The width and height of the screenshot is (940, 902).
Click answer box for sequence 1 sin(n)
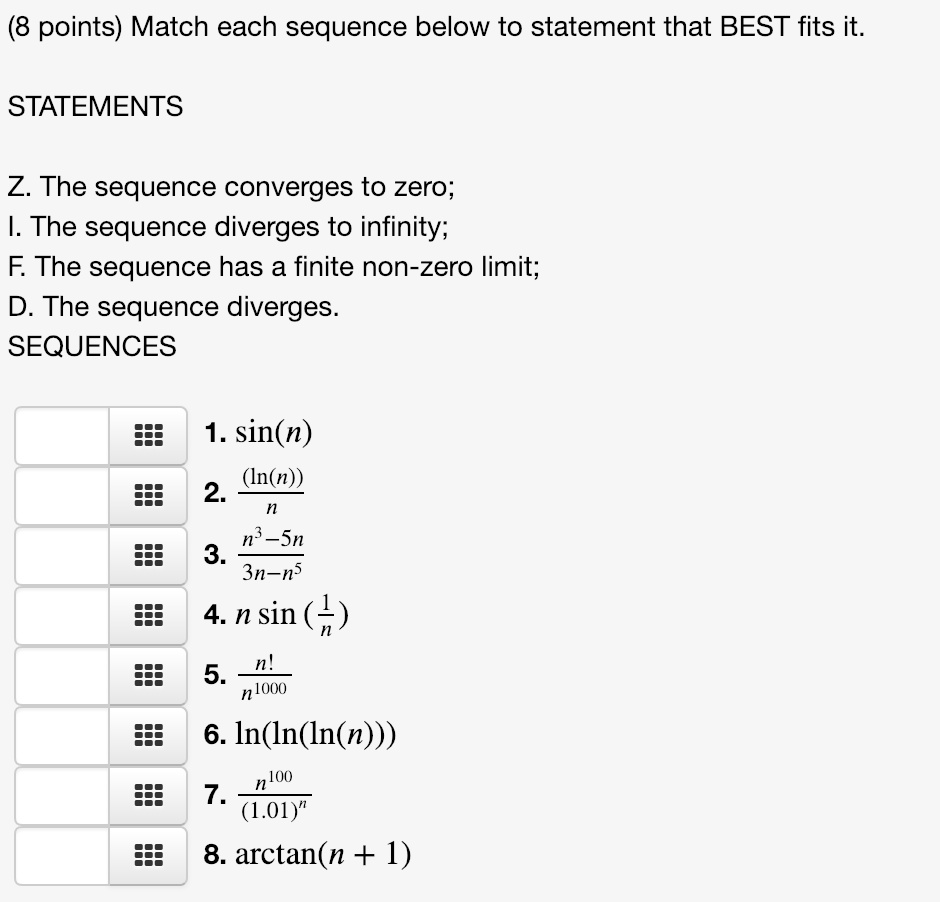(x=62, y=436)
